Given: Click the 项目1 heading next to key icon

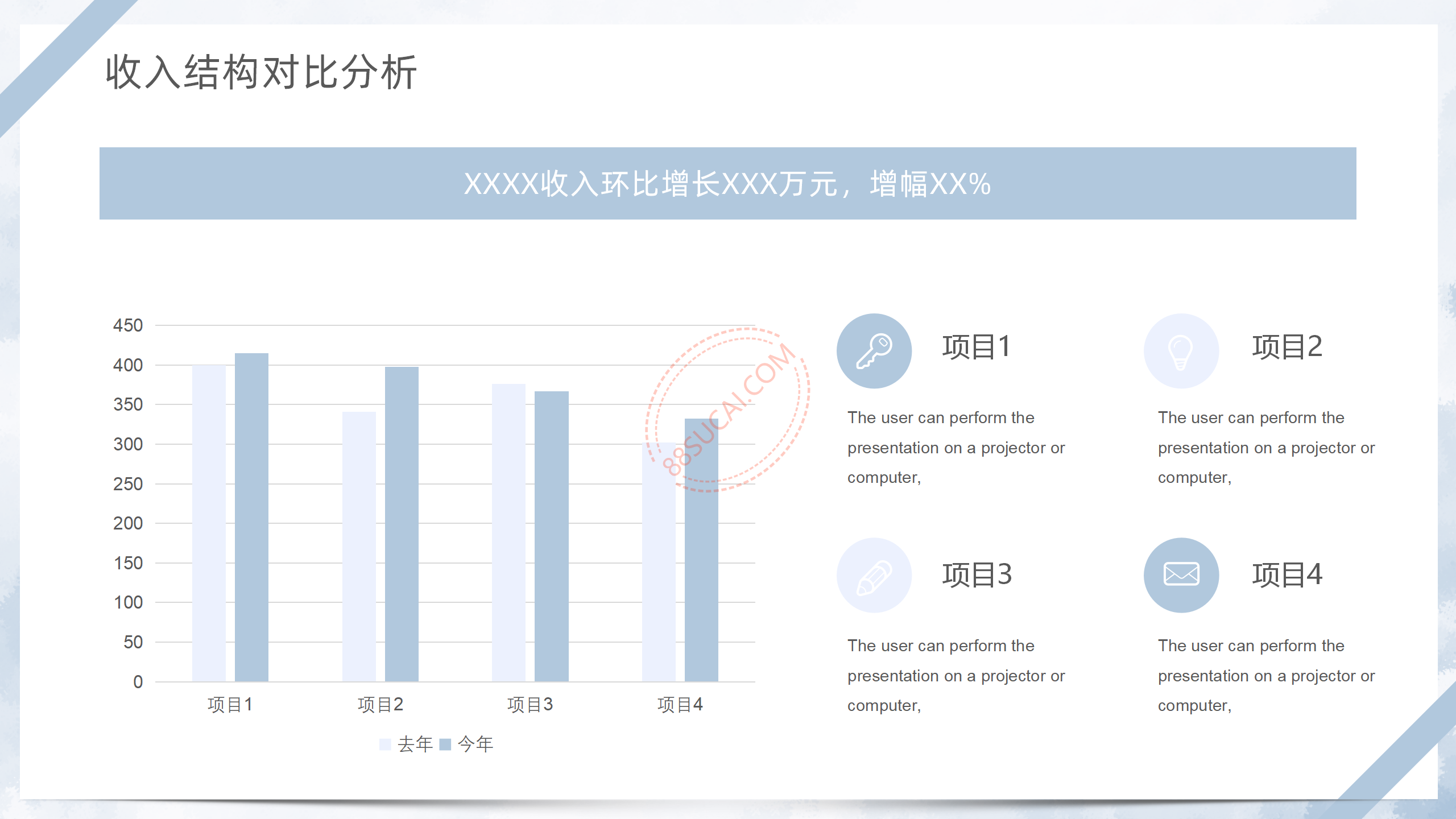Looking at the screenshot, I should pyautogui.click(x=977, y=346).
